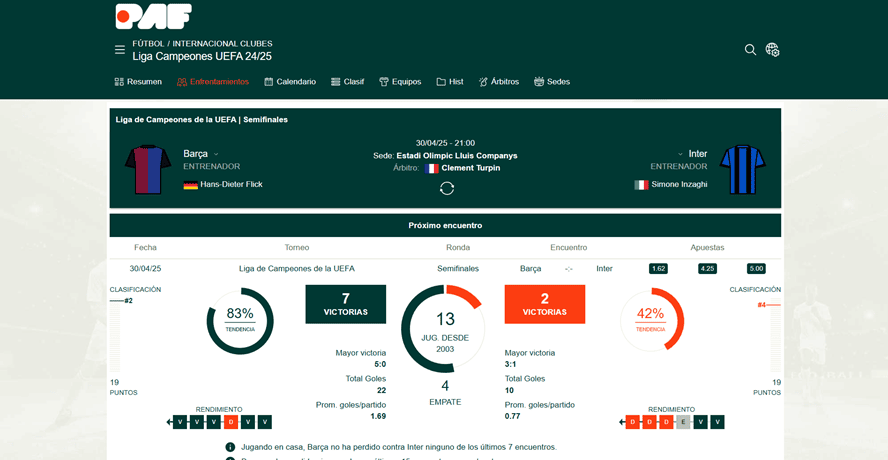Click the Clasif tab list icon

click(336, 82)
